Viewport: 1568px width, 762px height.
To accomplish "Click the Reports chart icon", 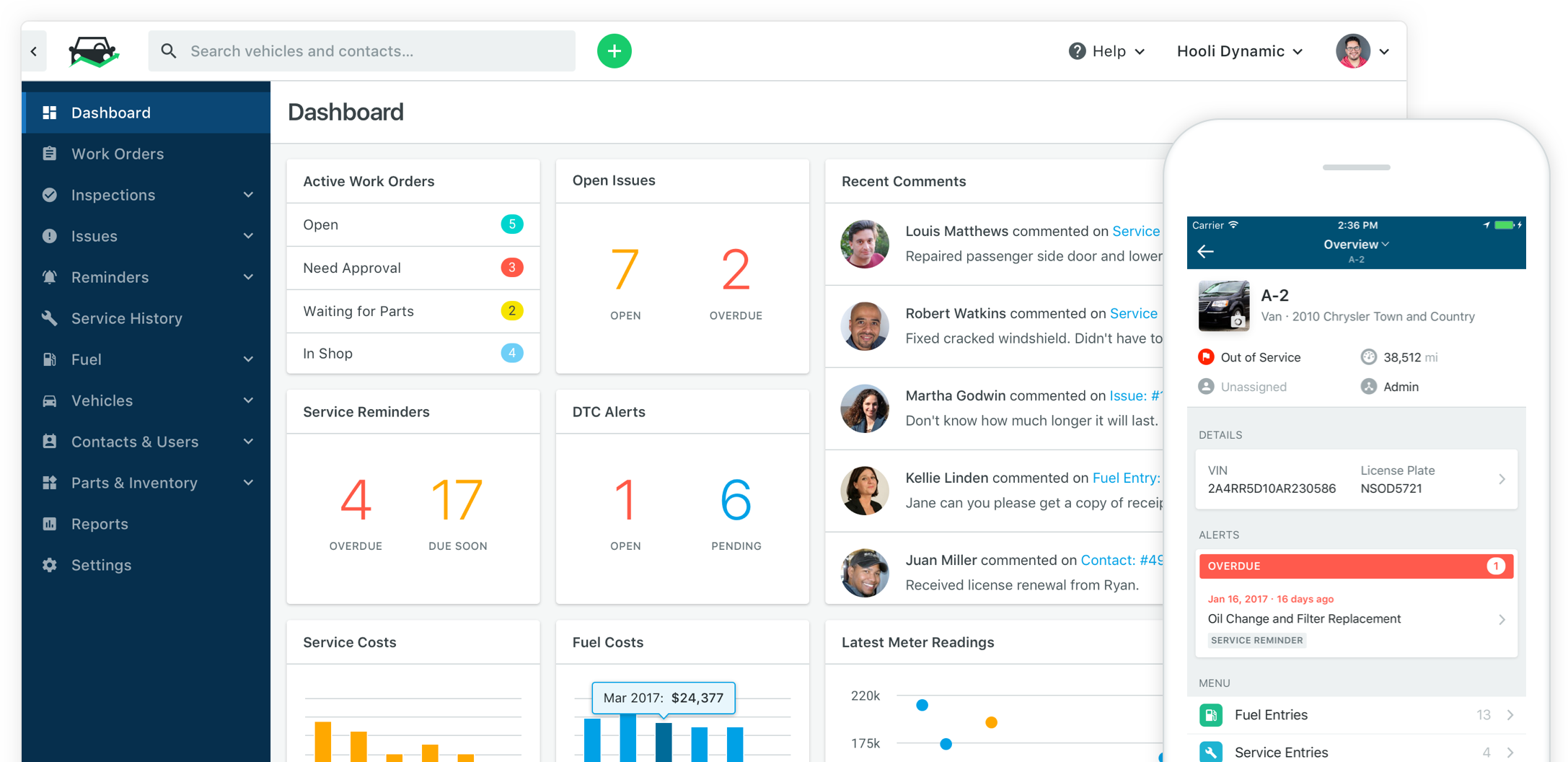I will (50, 524).
